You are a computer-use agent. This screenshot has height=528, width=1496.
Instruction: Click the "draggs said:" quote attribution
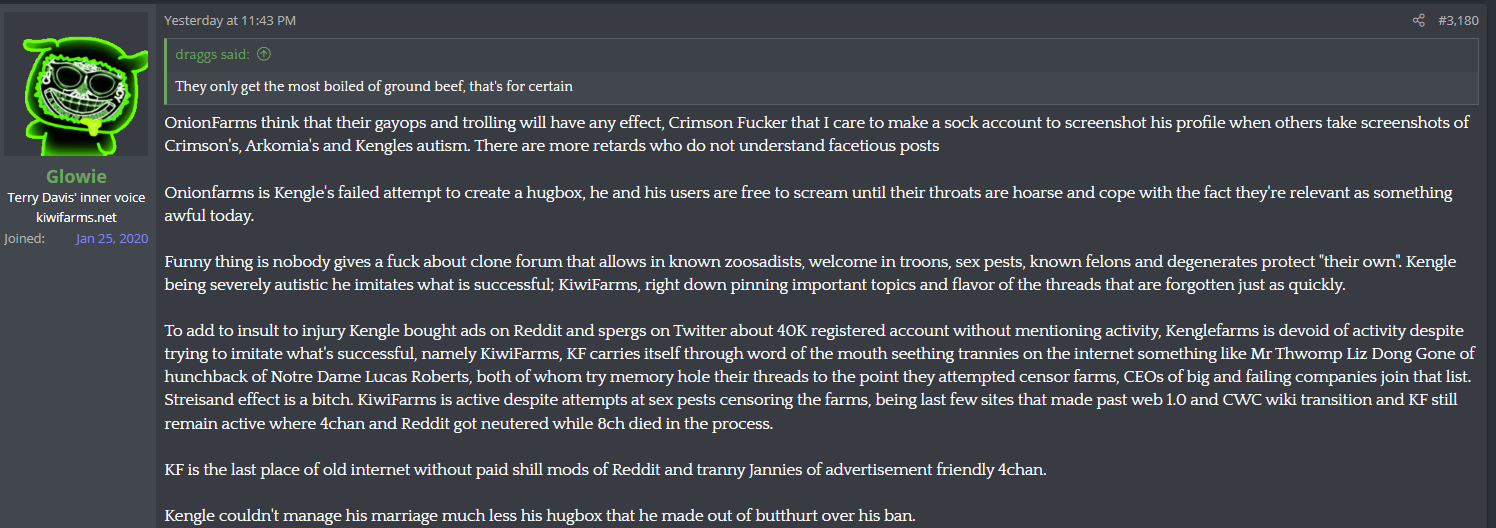(x=212, y=55)
